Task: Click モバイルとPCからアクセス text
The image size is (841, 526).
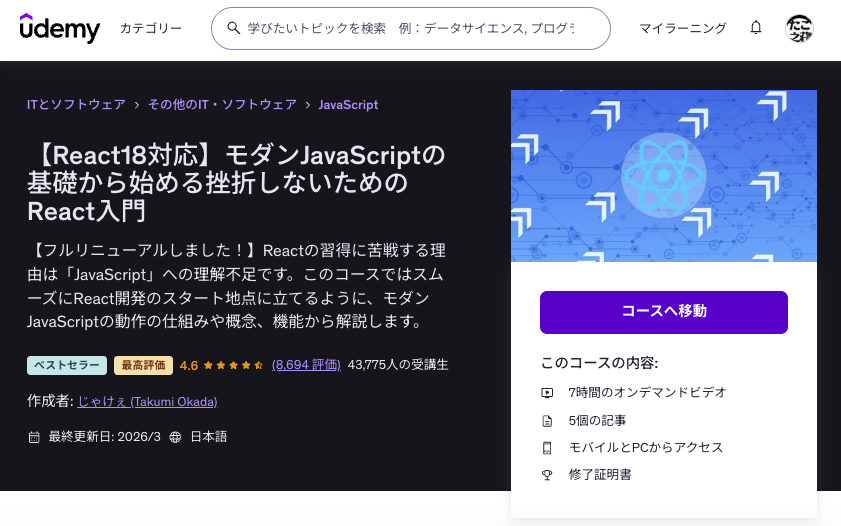Action: click(646, 447)
